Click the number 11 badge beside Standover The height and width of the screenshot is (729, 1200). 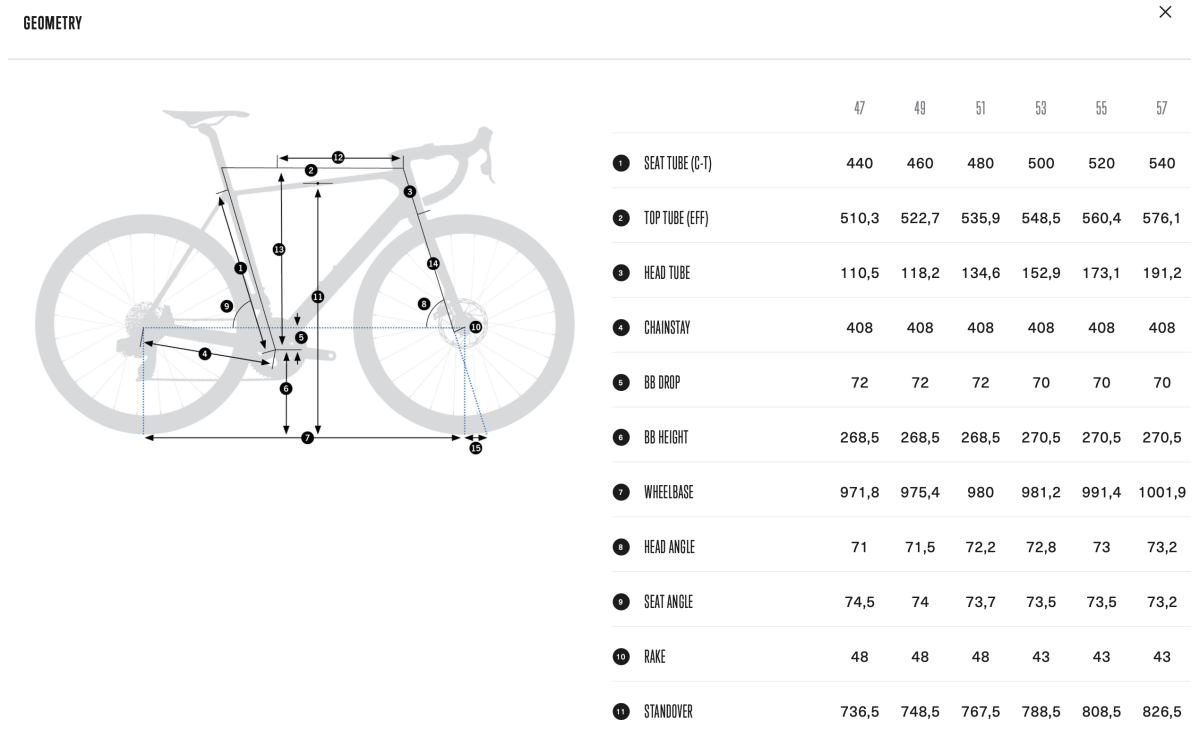pos(621,712)
